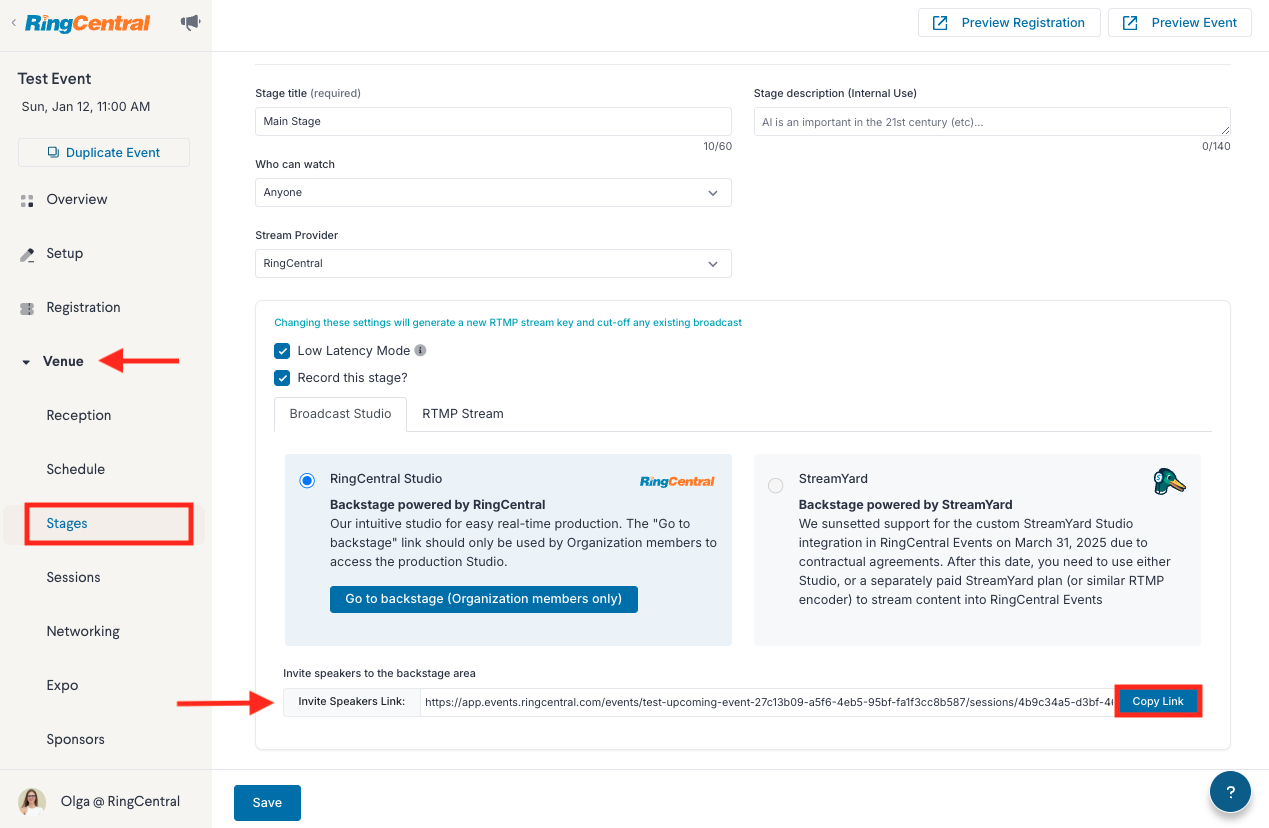Click Duplicate Event button
Image resolution: width=1269 pixels, height=828 pixels.
(104, 152)
